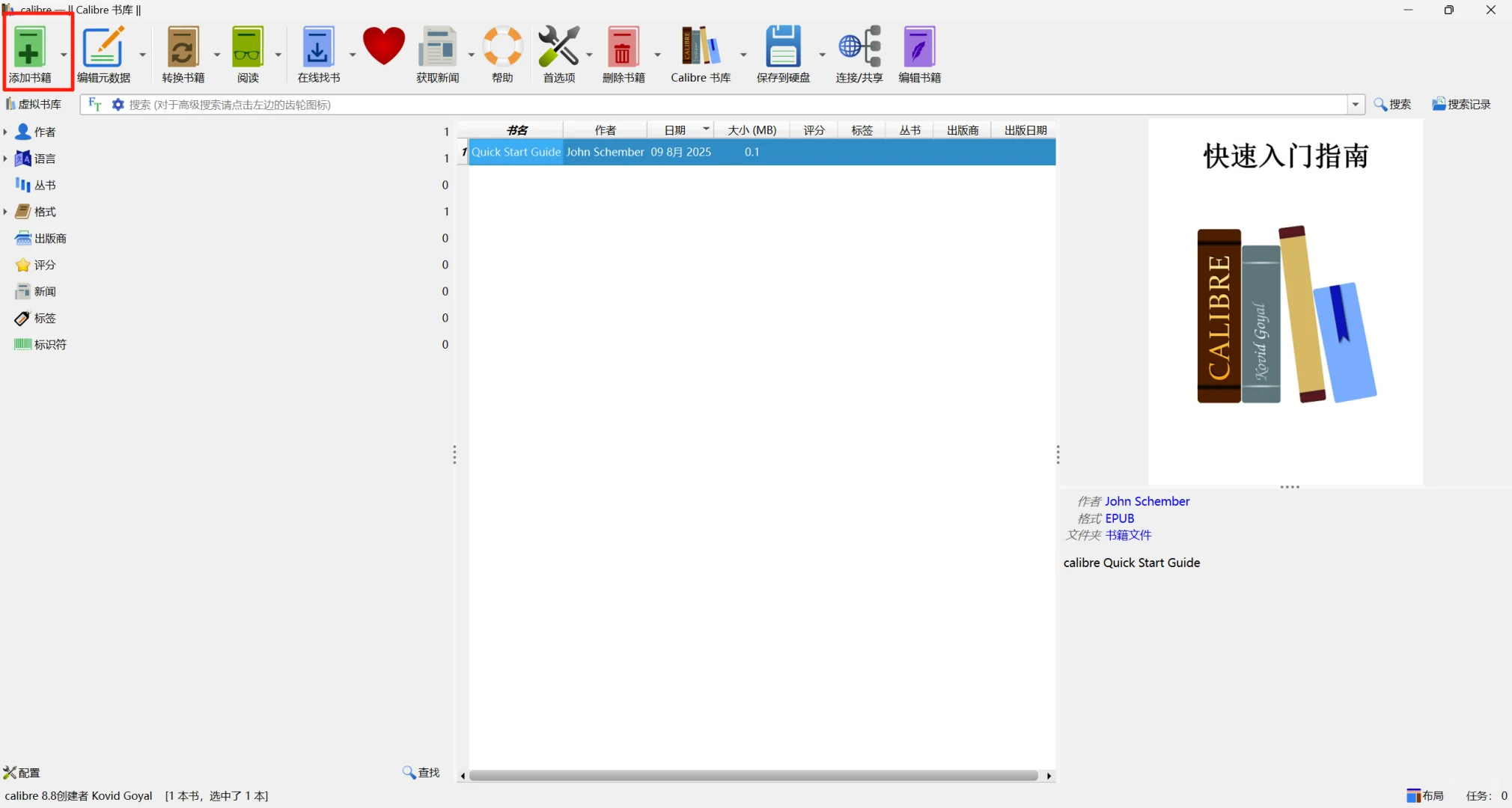Click the Convert books (转换书籍) icon
Image resolution: width=1512 pixels, height=808 pixels.
point(183,46)
